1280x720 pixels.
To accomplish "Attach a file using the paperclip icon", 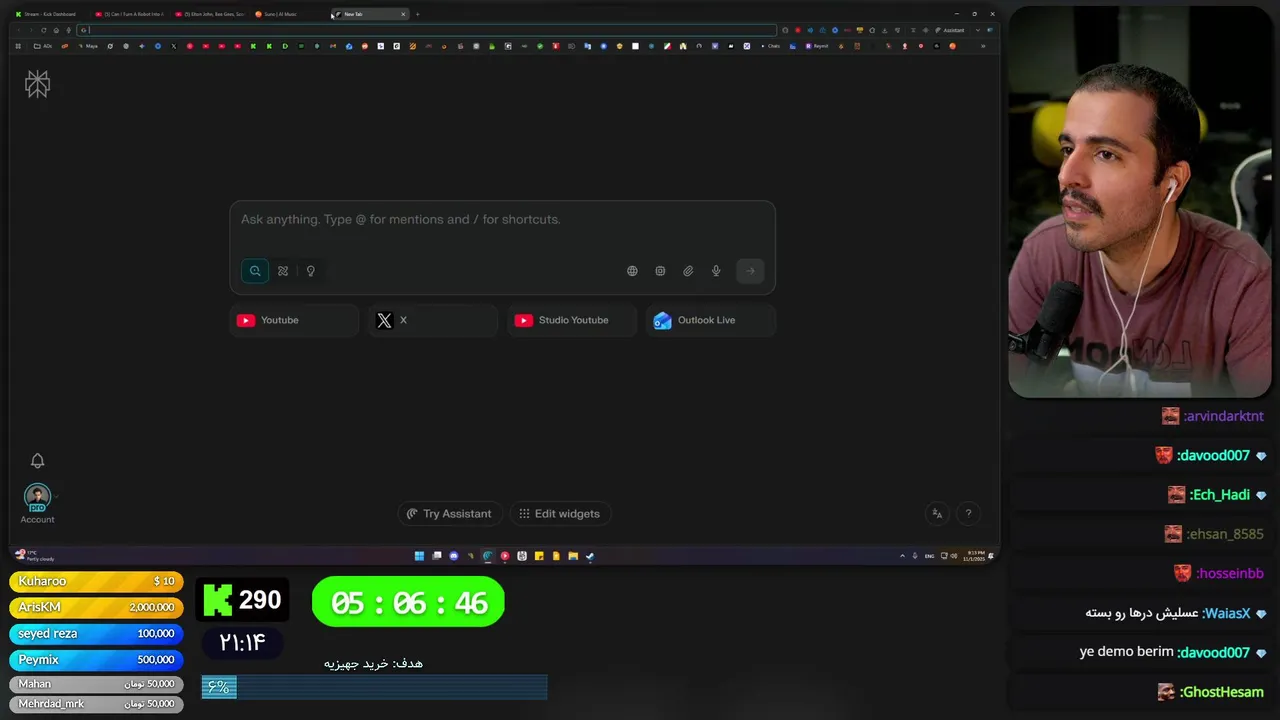I will tap(688, 271).
